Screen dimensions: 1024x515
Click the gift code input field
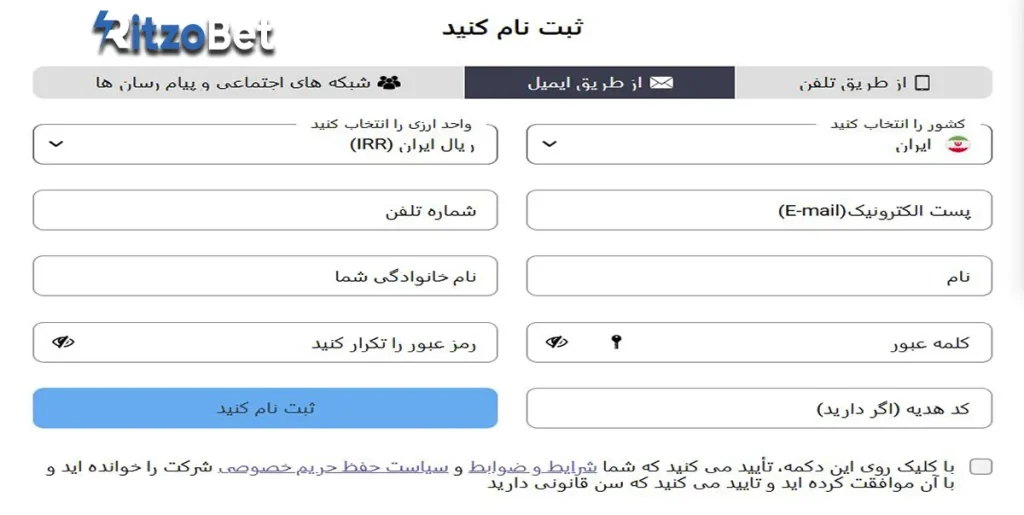click(759, 409)
